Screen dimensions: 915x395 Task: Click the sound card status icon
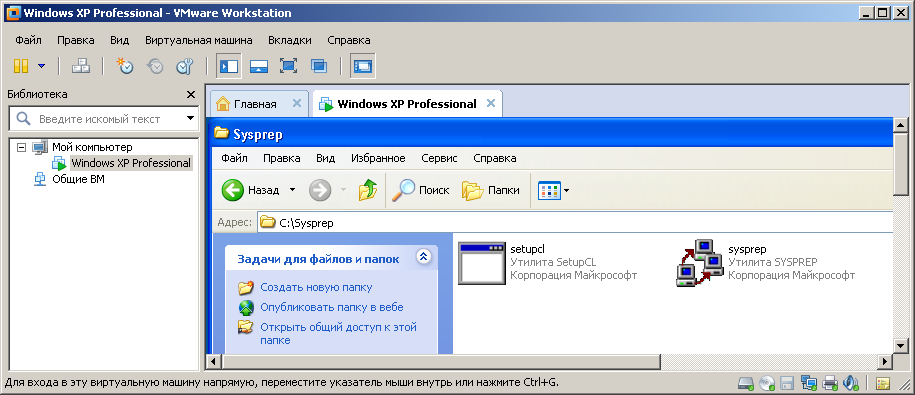tap(851, 383)
